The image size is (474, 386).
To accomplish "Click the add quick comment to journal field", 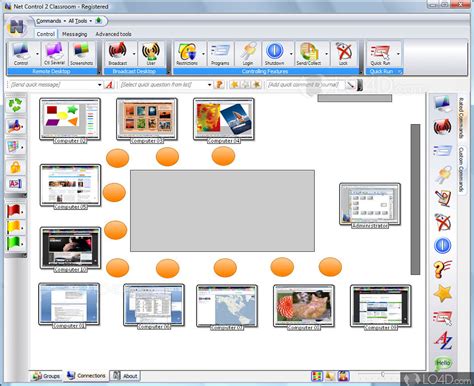I will pyautogui.click(x=305, y=85).
